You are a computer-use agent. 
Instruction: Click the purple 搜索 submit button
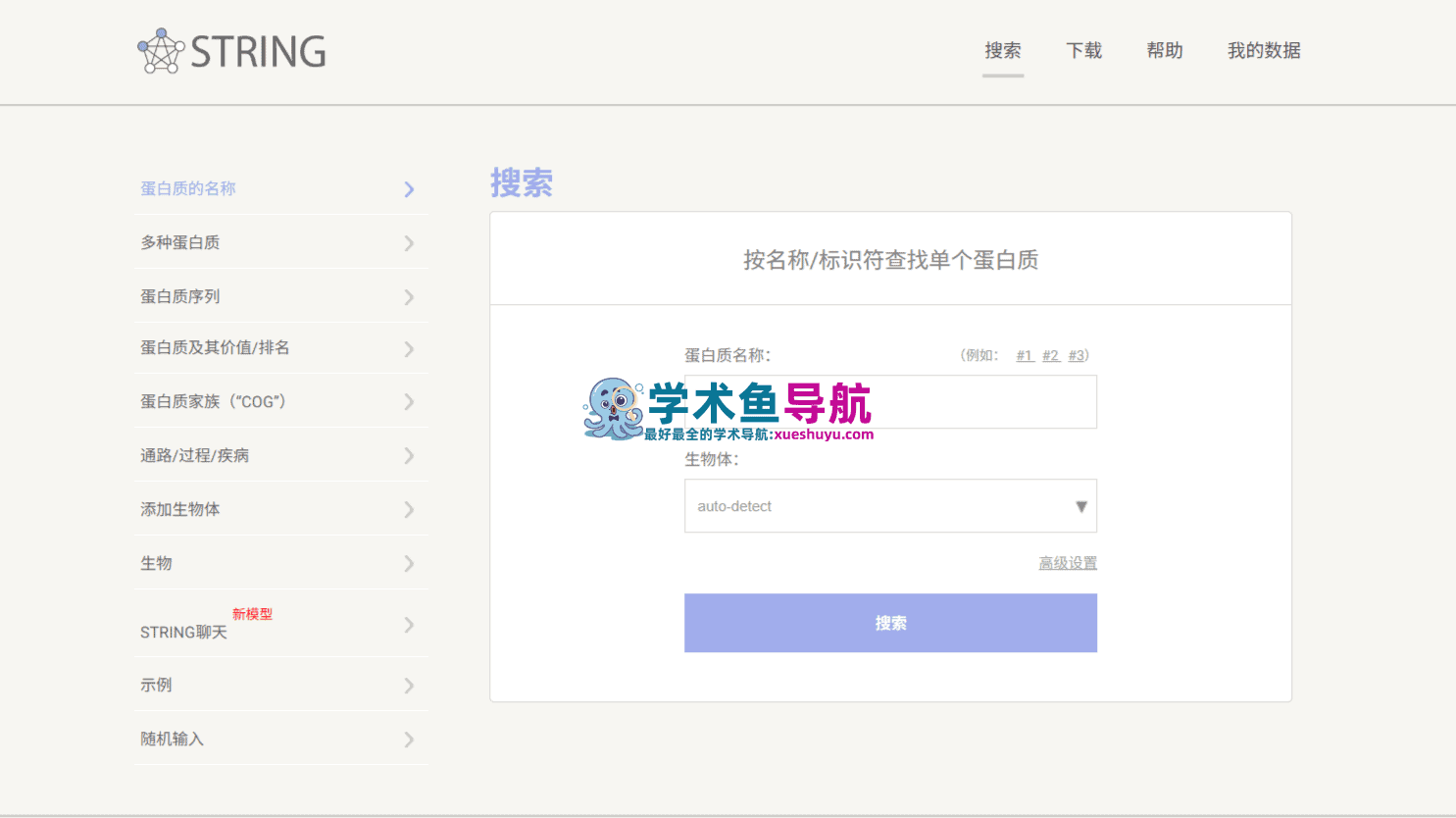pyautogui.click(x=890, y=623)
